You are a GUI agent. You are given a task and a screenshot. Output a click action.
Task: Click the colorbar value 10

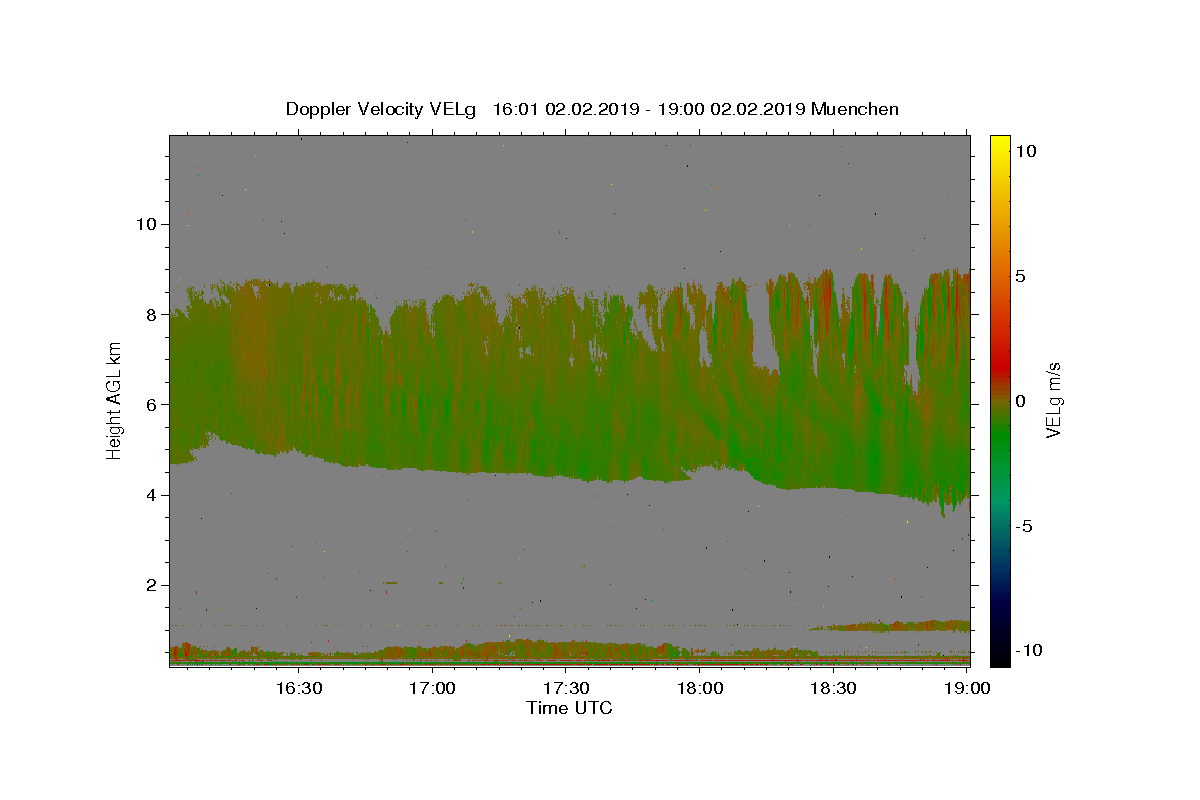pos(1025,151)
